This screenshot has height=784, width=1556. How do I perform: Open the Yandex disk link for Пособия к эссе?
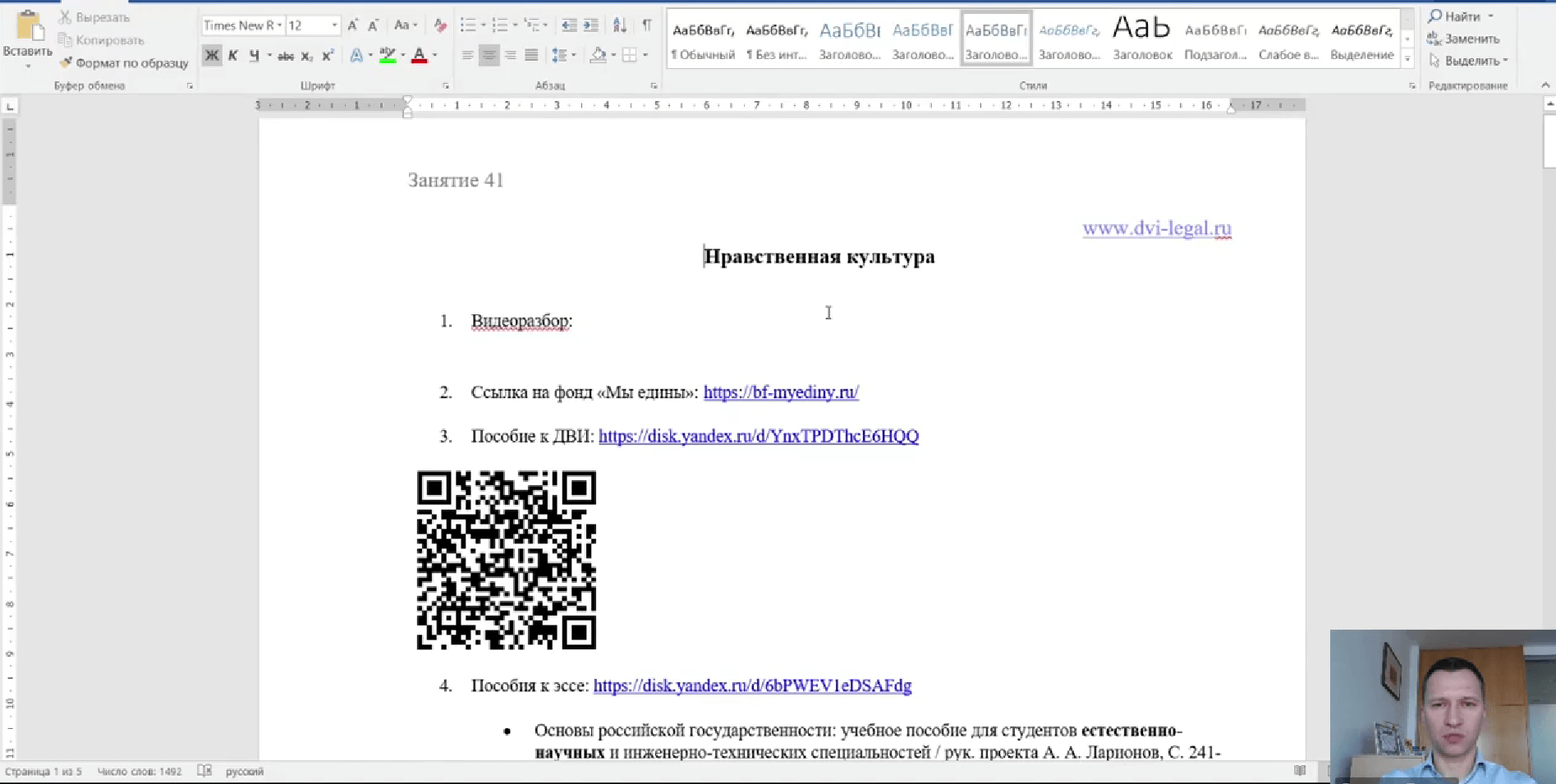coord(752,685)
